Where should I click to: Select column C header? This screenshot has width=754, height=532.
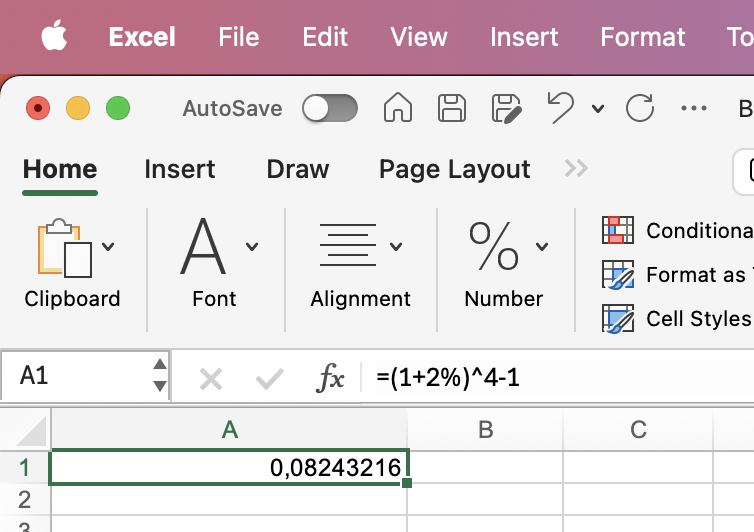click(638, 430)
